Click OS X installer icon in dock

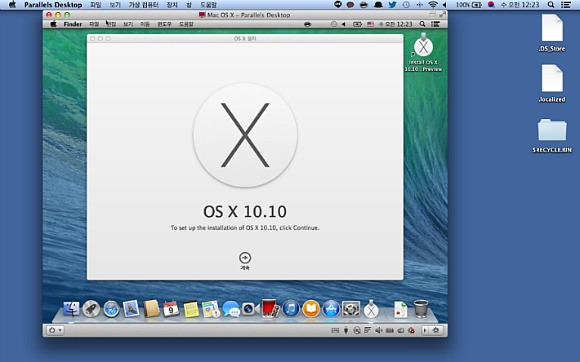[x=371, y=309]
